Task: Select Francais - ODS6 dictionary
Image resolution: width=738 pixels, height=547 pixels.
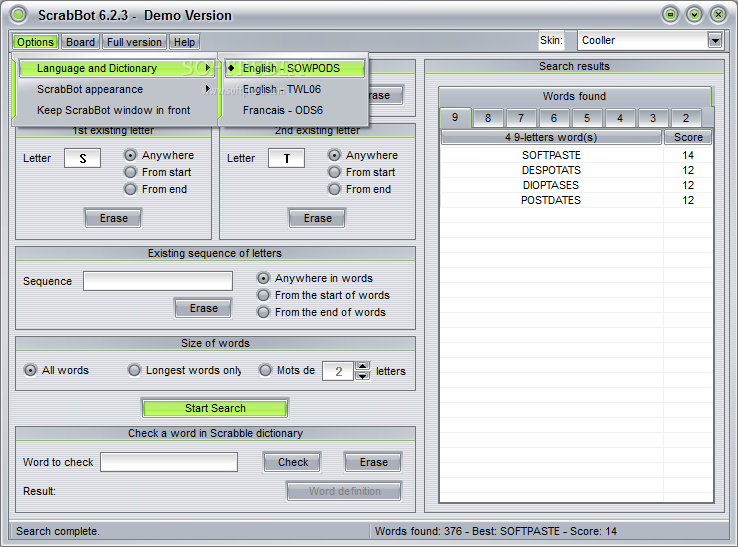Action: click(x=295, y=110)
